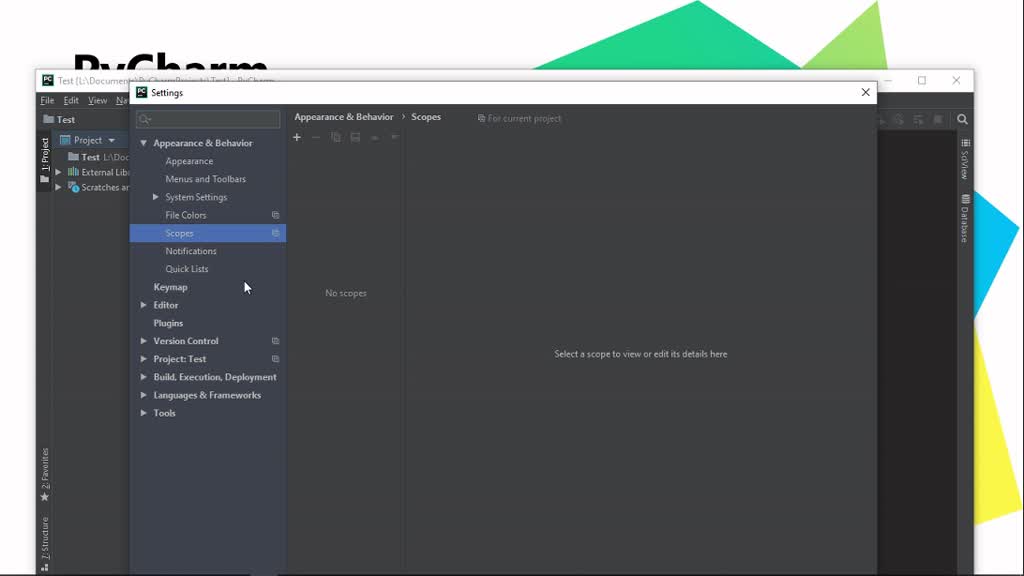Click the project-level icon beside File Colors
The width and height of the screenshot is (1024, 576).
pos(276,215)
